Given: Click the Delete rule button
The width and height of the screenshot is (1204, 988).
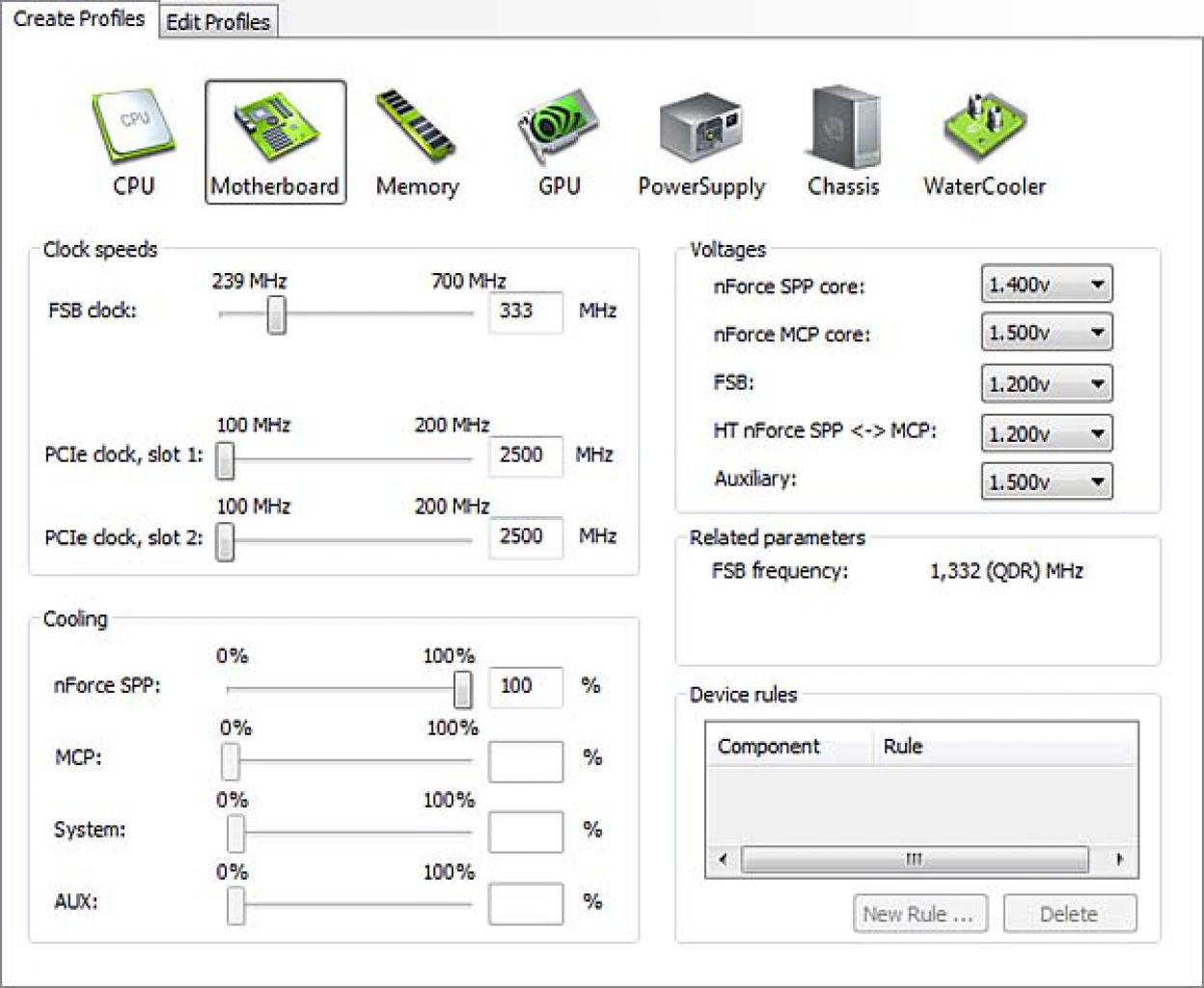Looking at the screenshot, I should 1069,914.
